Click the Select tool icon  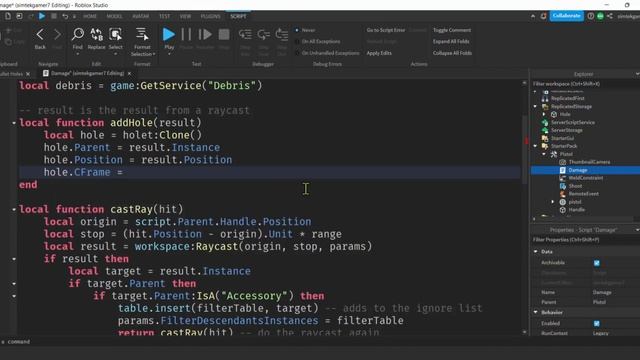tap(116, 34)
